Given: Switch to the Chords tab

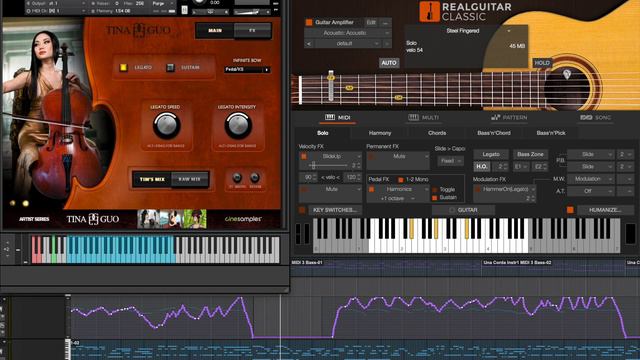Looking at the screenshot, I should tap(437, 133).
